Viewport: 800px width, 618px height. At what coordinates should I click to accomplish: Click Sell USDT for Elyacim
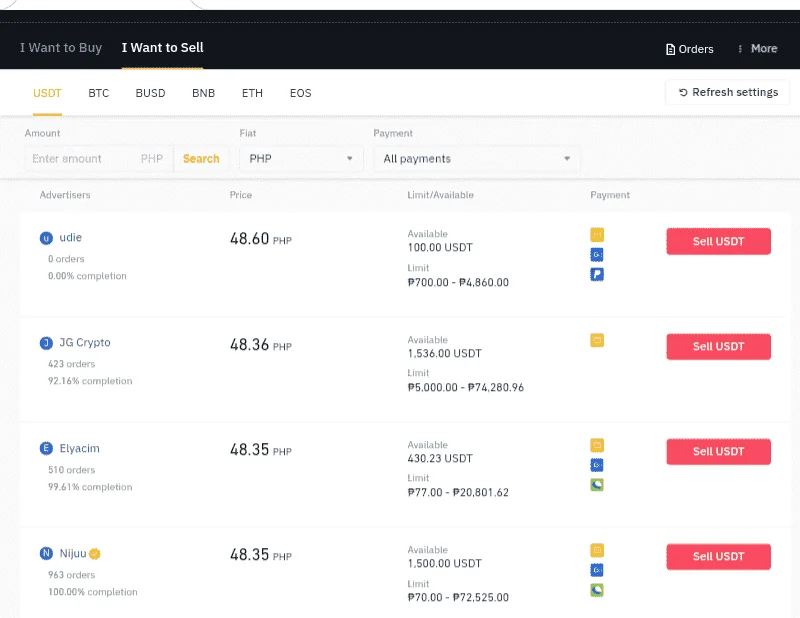pos(718,452)
